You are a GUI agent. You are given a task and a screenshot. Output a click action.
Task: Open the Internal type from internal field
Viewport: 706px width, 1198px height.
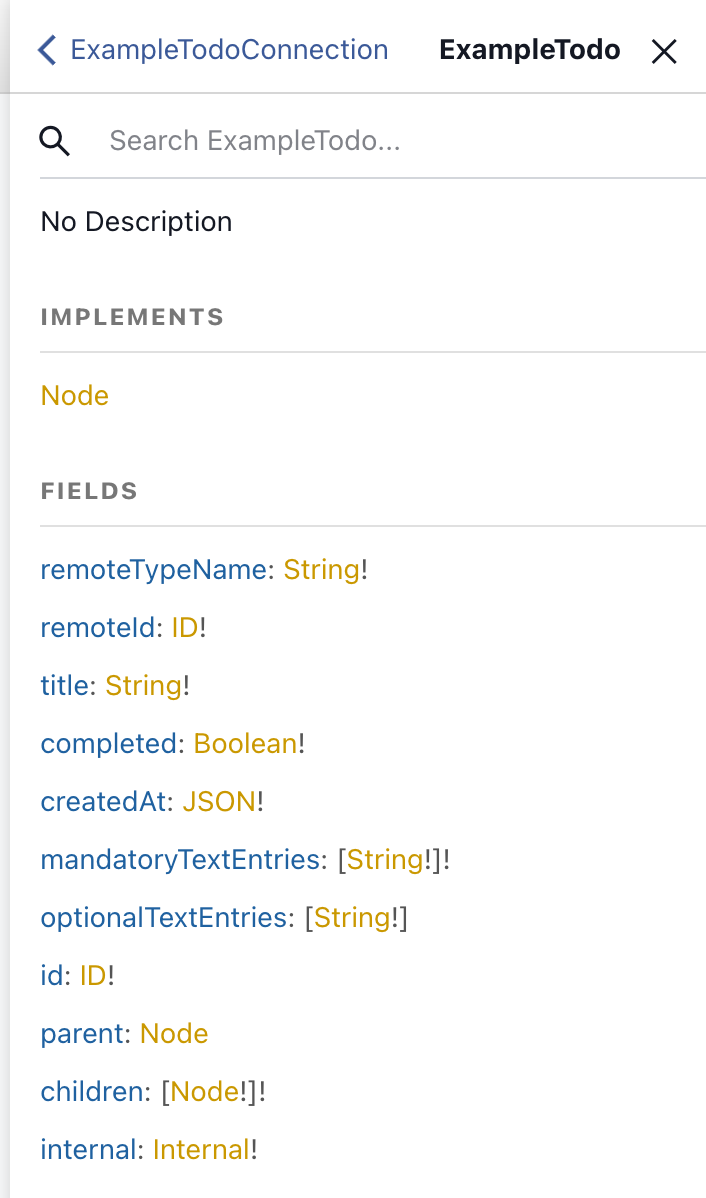pos(202,1149)
